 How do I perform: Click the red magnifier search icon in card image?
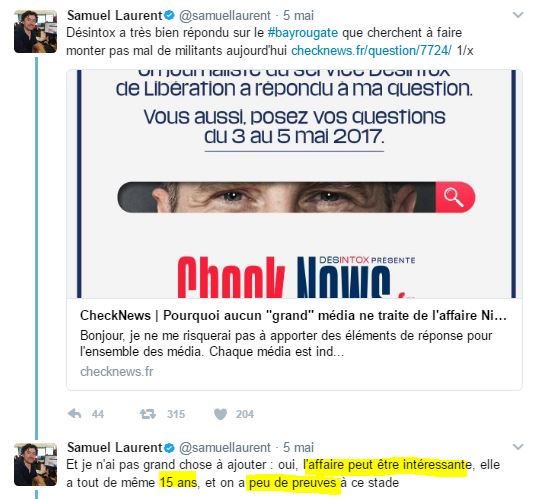coord(454,198)
